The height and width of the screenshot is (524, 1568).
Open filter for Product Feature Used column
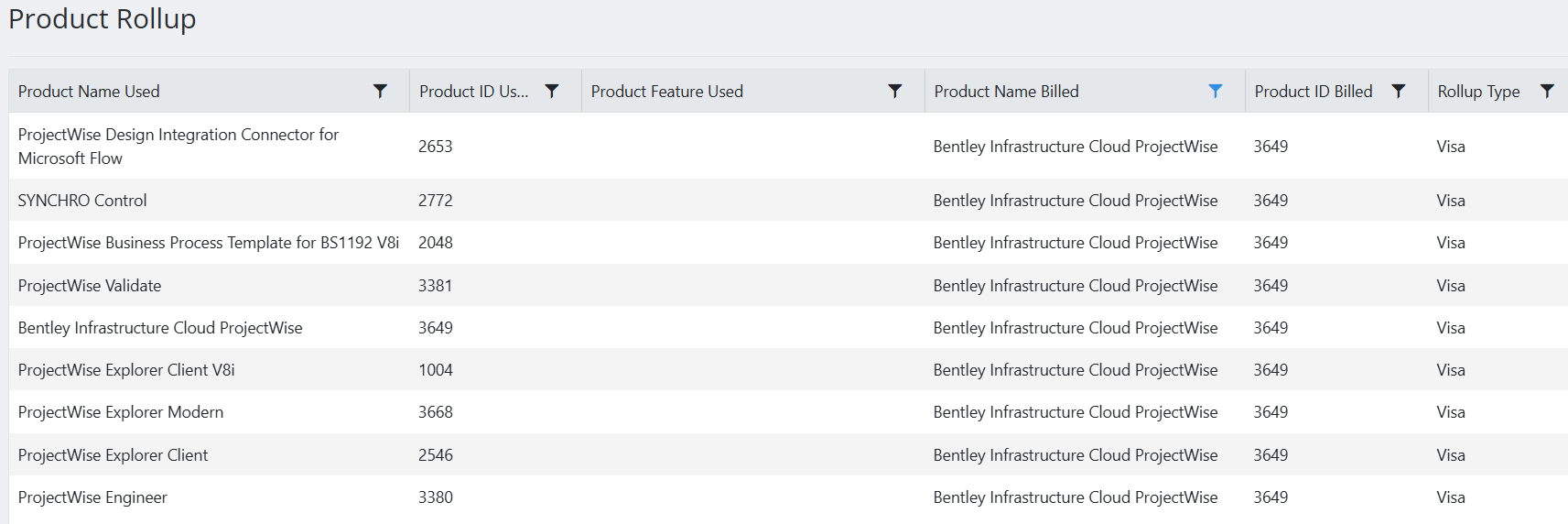coord(895,91)
